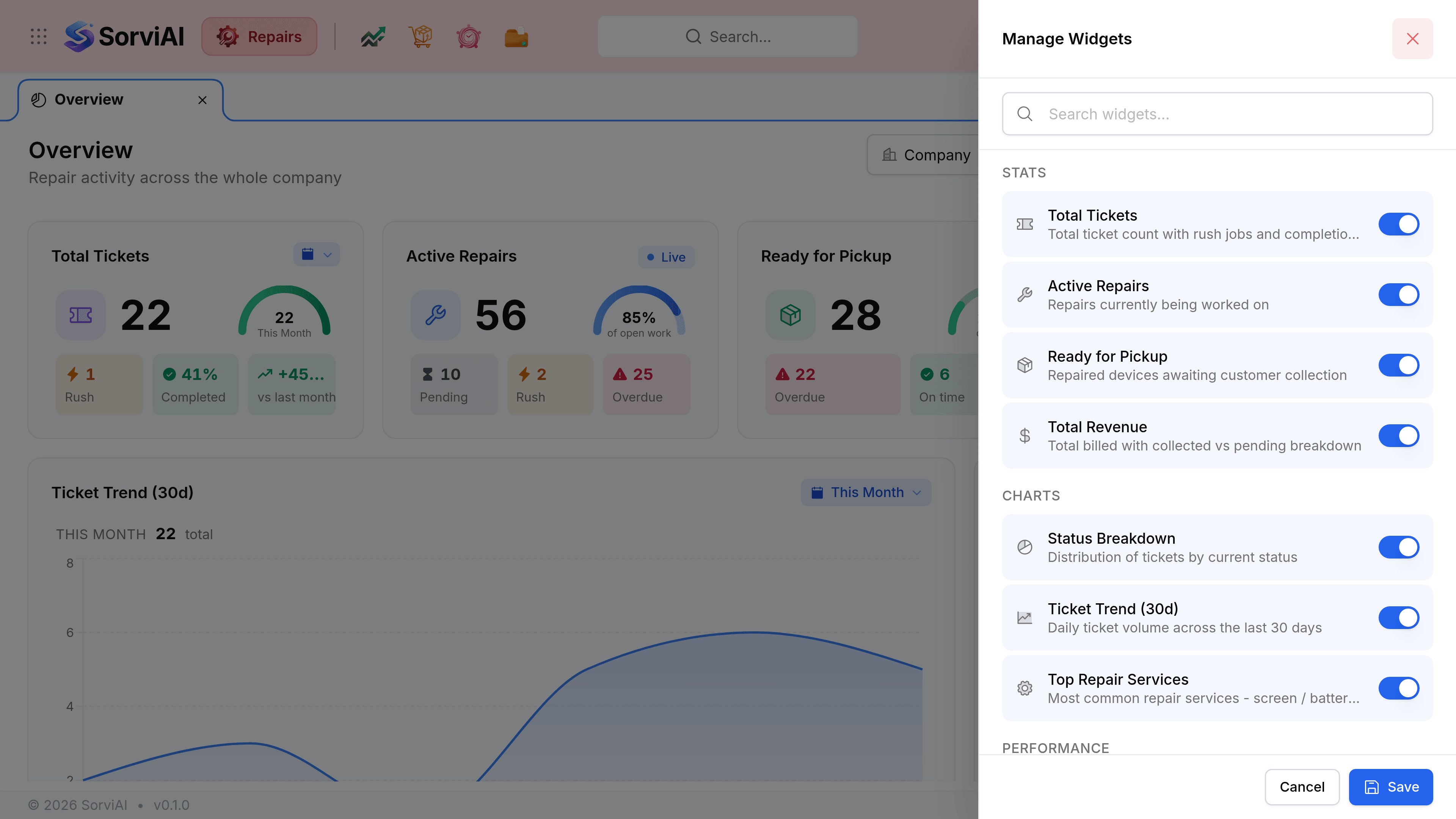The width and height of the screenshot is (1456, 819).
Task: Click the 2 Rush chip in Active Repairs
Action: [551, 384]
